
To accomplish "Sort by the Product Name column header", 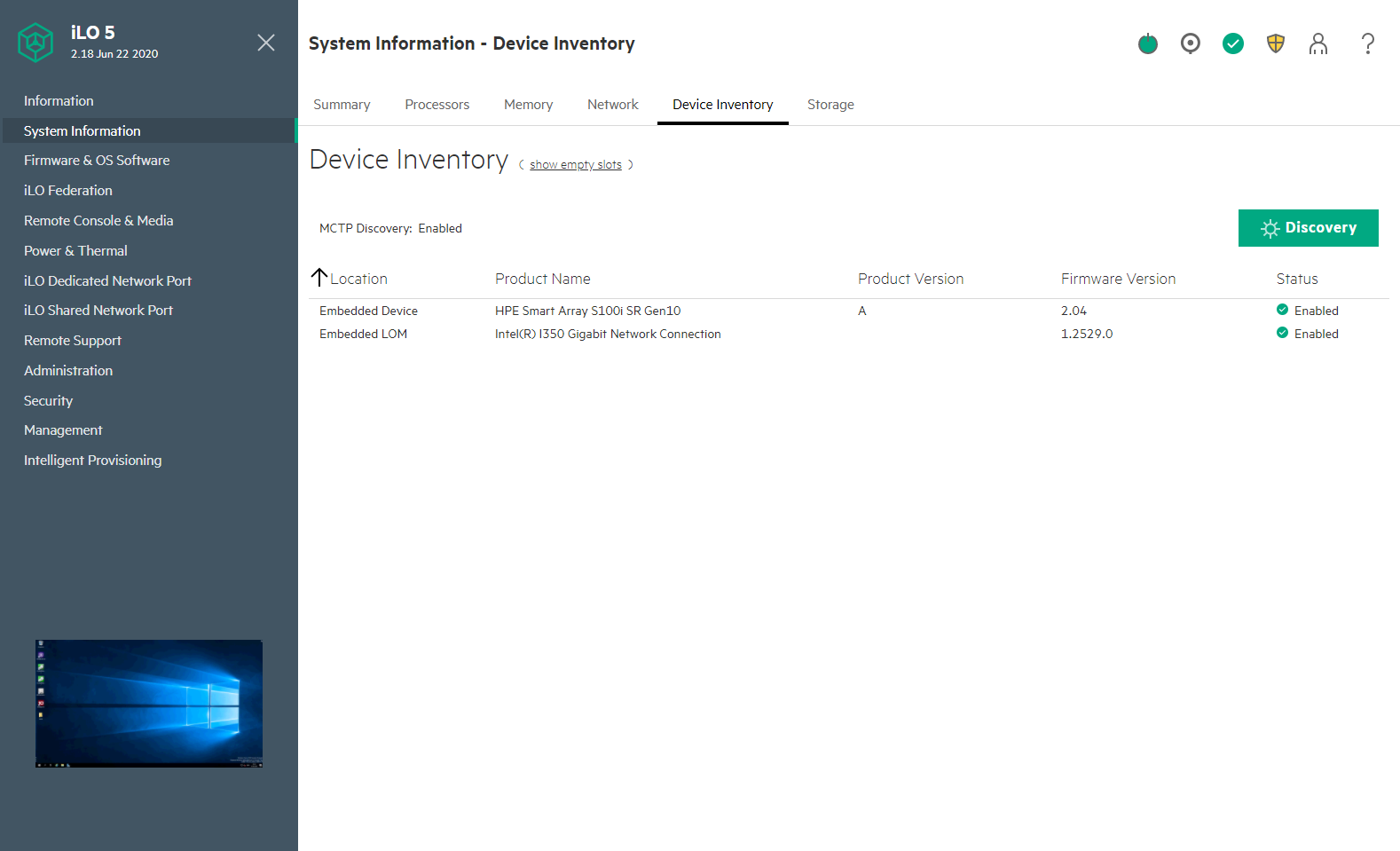I will point(543,279).
